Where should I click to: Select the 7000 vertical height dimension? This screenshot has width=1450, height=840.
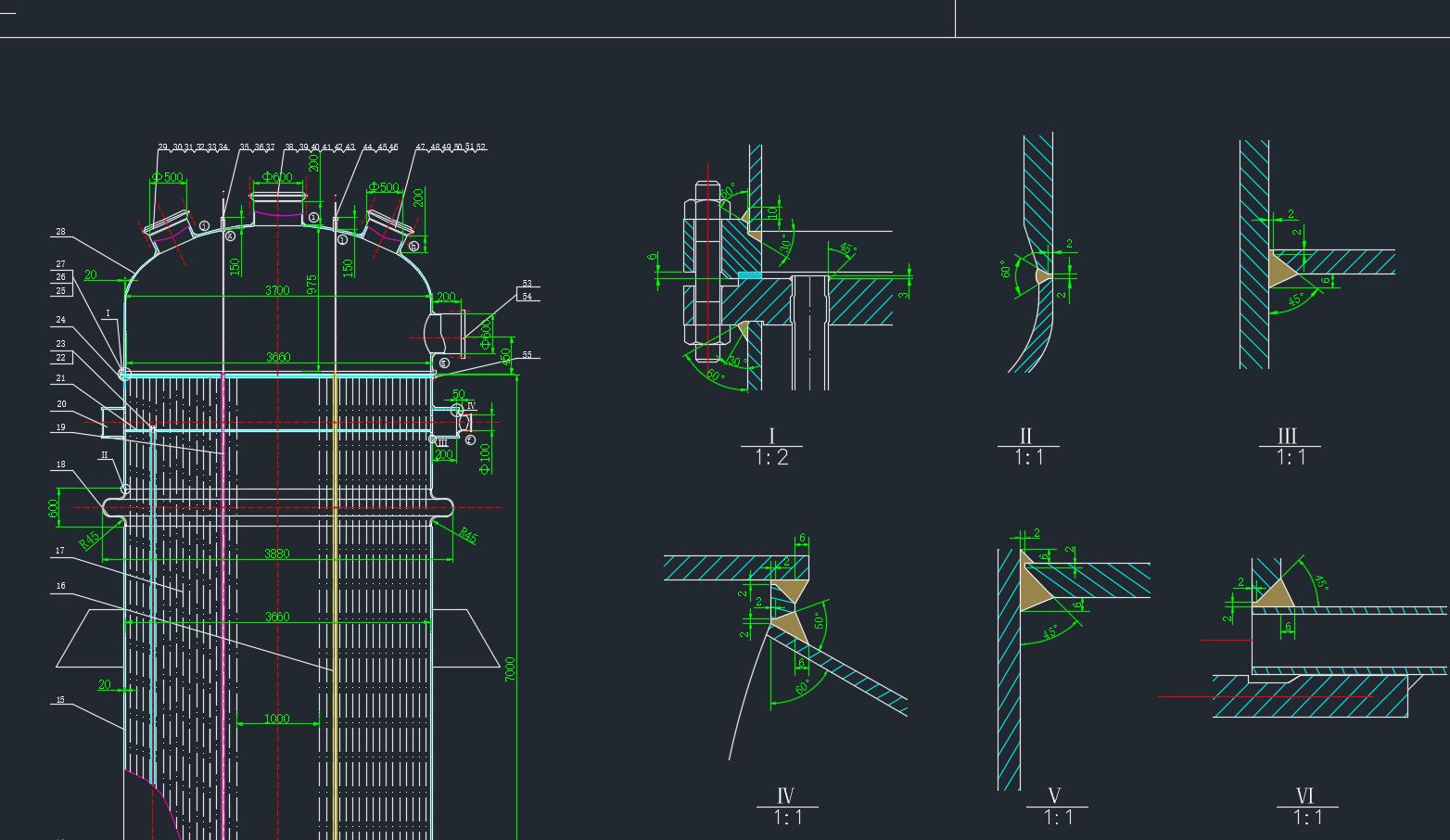click(x=510, y=669)
